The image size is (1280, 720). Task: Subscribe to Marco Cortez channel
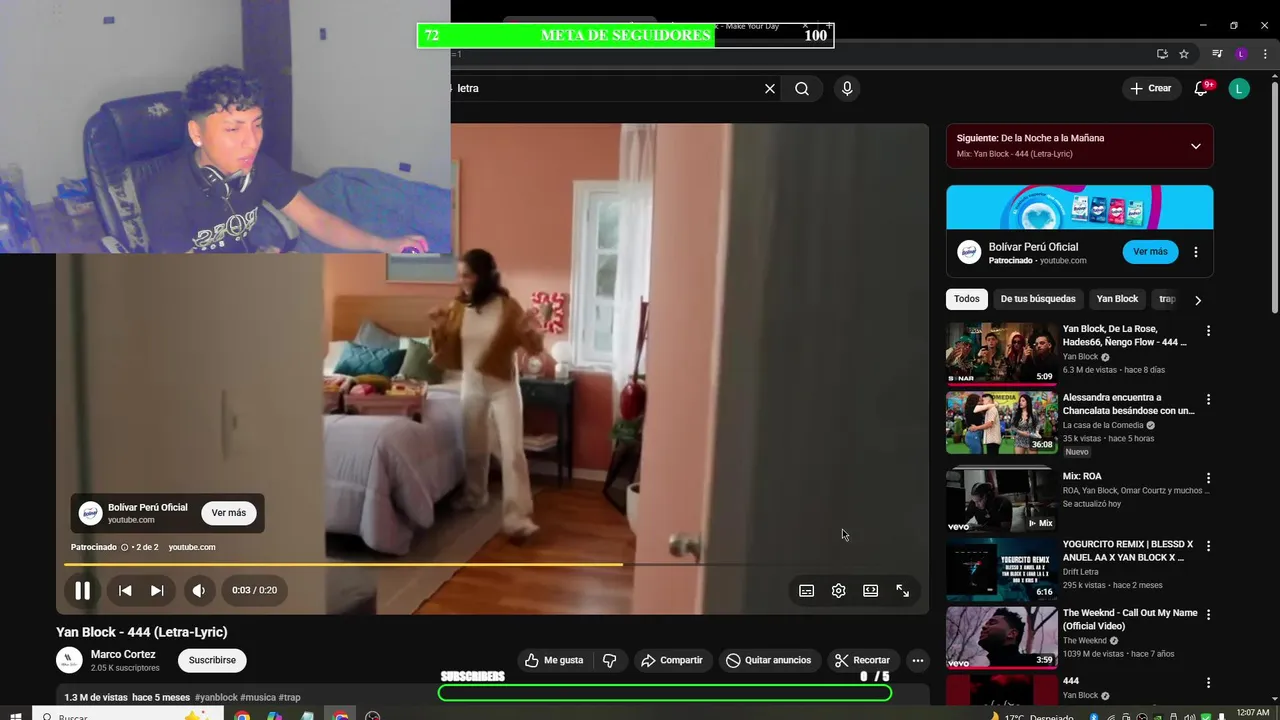click(212, 660)
